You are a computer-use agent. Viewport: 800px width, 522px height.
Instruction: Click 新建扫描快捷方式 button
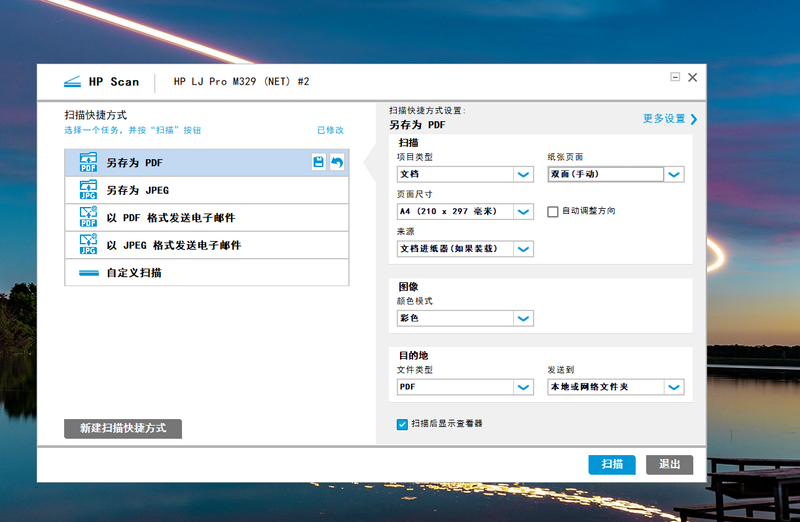pyautogui.click(x=123, y=428)
